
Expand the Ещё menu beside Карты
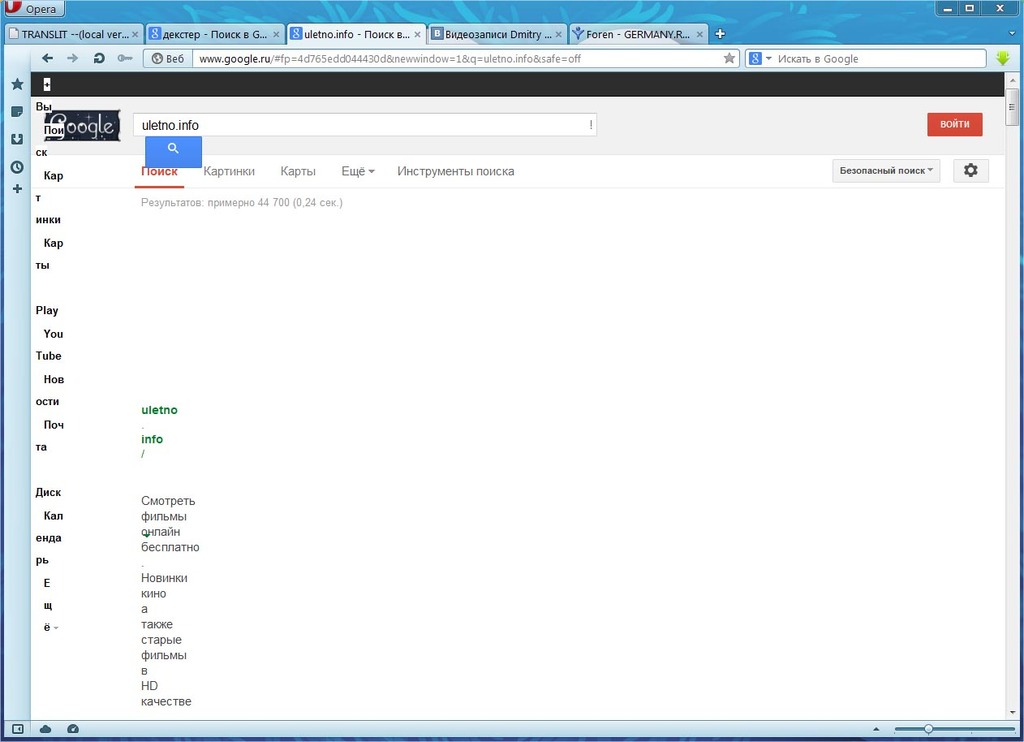(358, 171)
